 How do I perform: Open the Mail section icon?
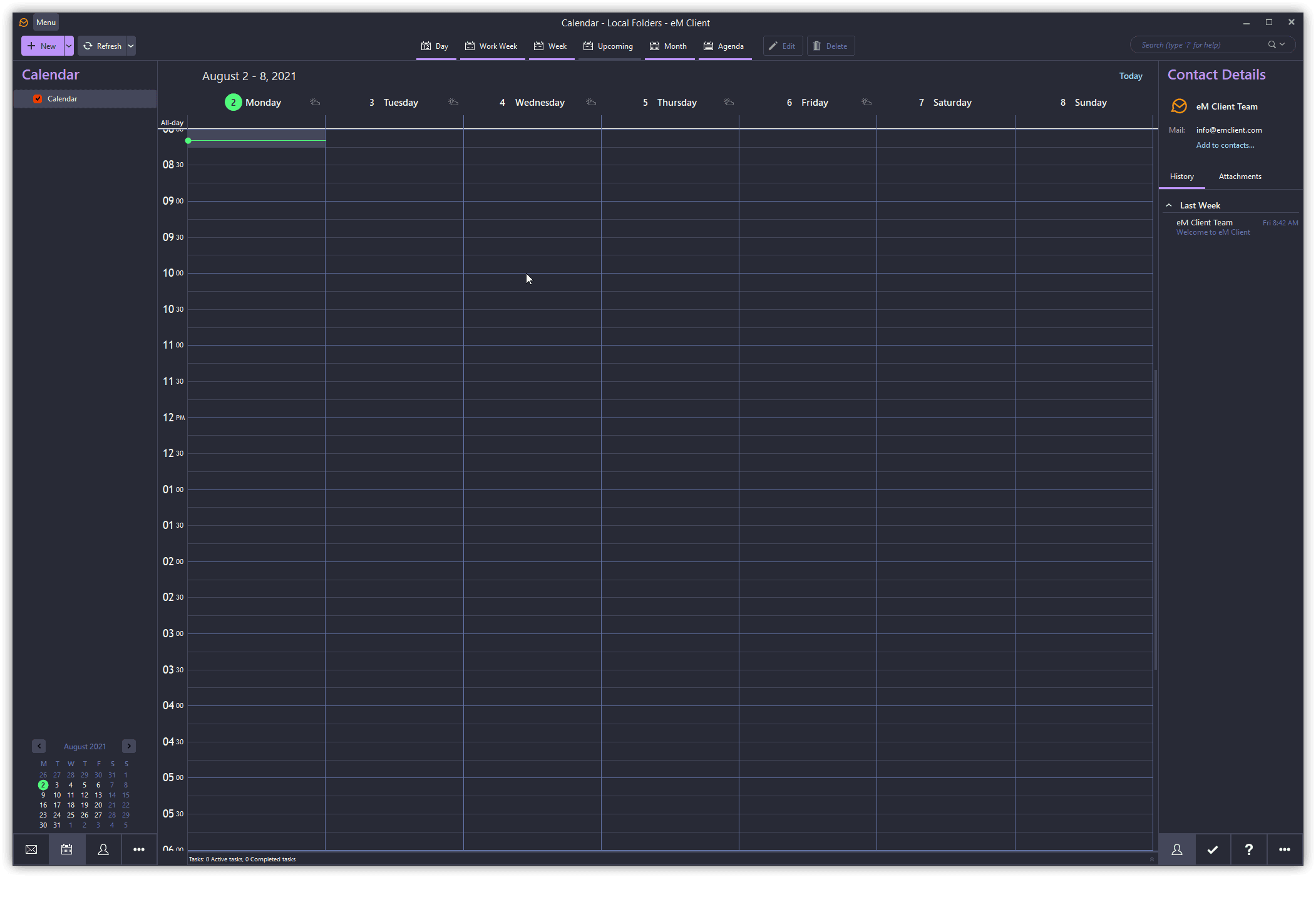coord(31,849)
